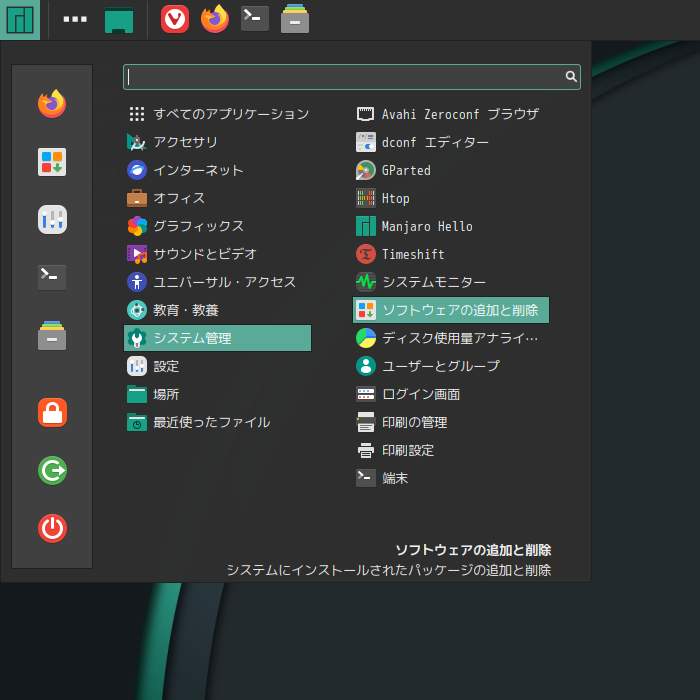Select the すべてのアプリケーション category
This screenshot has height=700, width=700.
click(217, 114)
